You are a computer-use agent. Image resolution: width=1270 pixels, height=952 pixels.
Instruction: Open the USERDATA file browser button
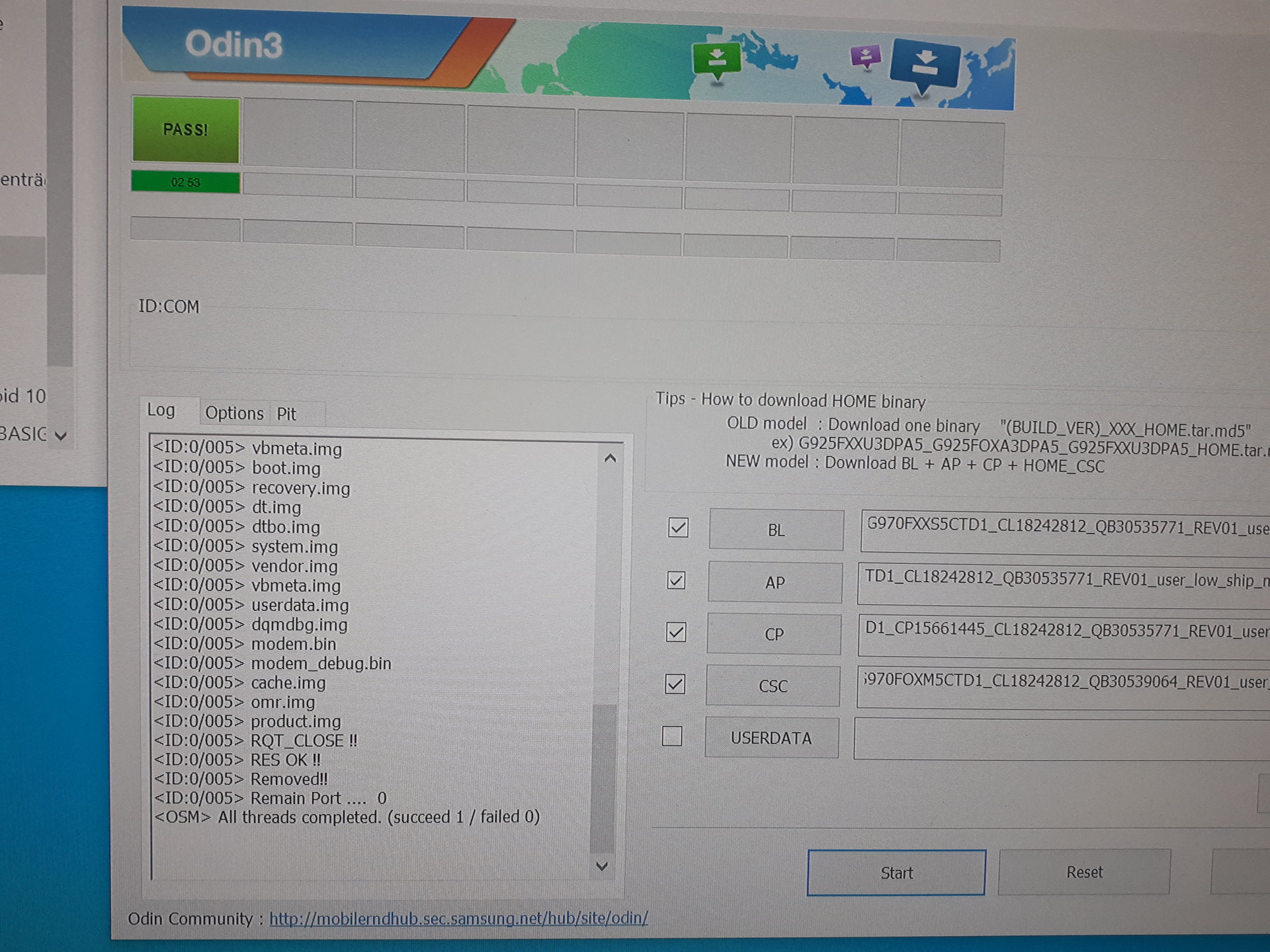pyautogui.click(x=771, y=738)
